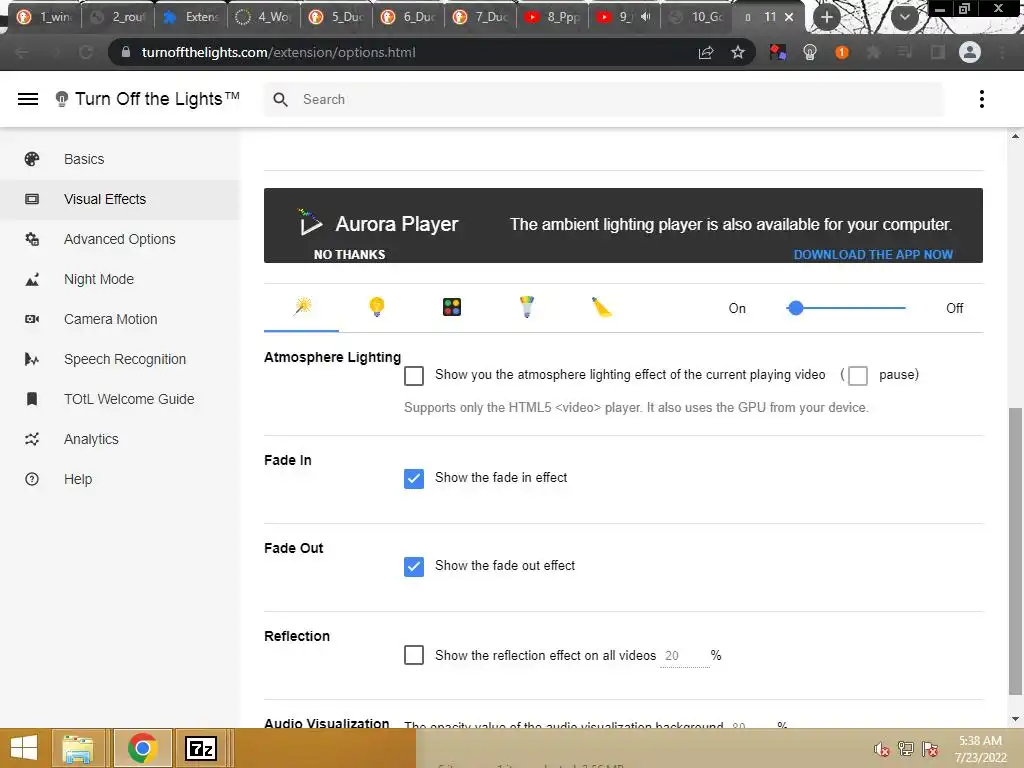1024x768 pixels.
Task: Open a new browser tab
Action: (x=827, y=17)
